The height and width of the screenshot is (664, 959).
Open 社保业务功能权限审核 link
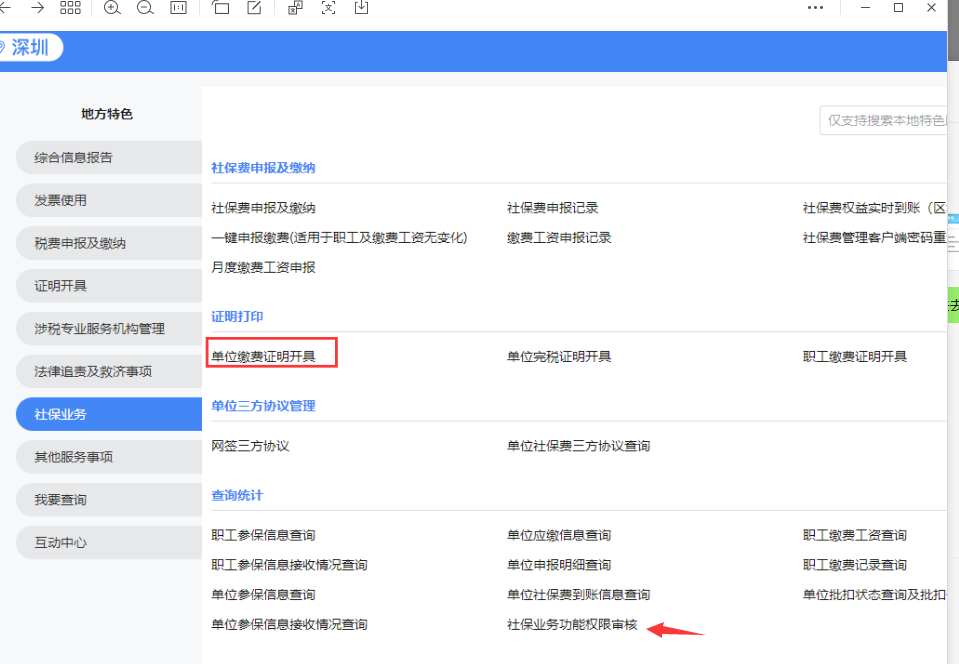(572, 624)
